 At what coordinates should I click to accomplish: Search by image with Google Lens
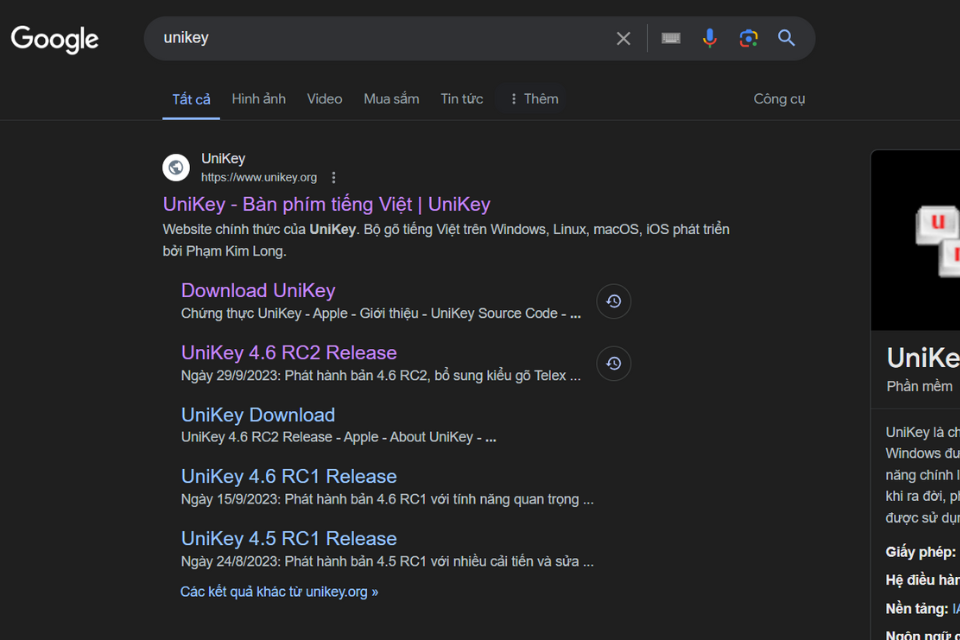pos(748,38)
